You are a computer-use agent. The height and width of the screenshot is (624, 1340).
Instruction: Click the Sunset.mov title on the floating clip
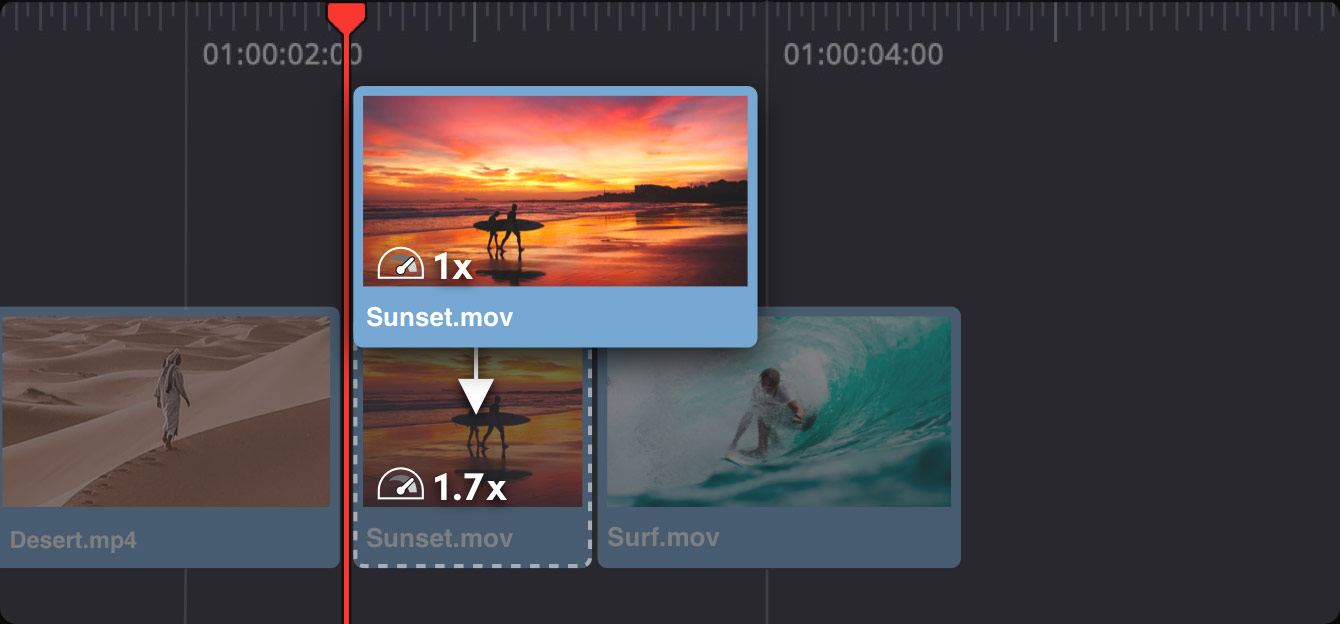(439, 318)
